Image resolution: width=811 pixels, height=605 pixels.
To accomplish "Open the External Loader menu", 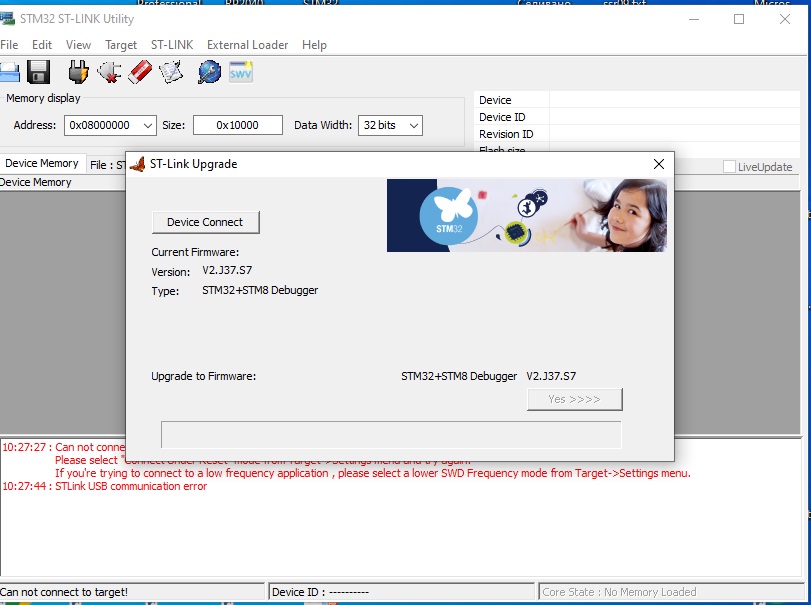I will point(247,45).
